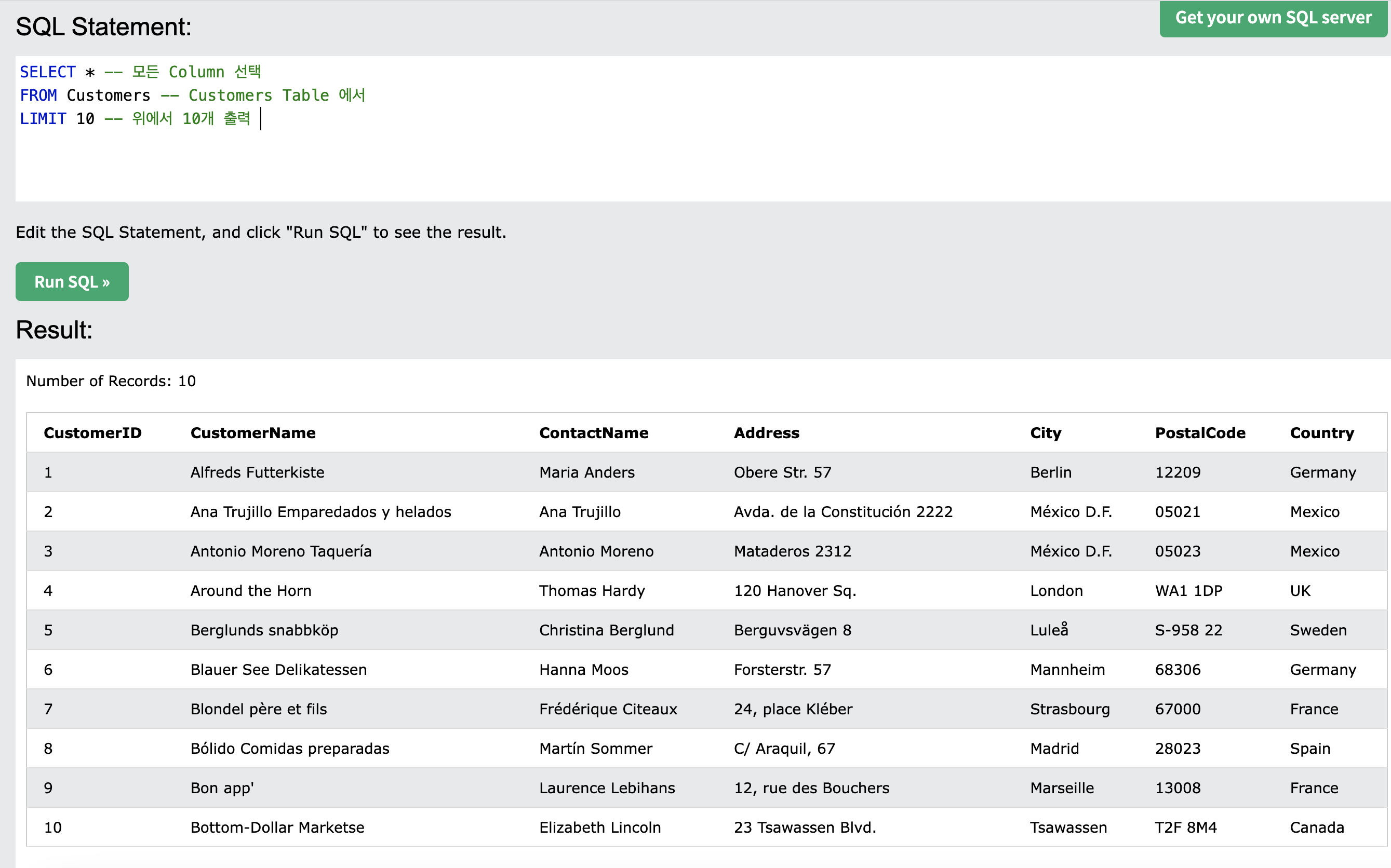Click postal code WA1 1DP
The image size is (1391, 868).
click(x=1188, y=591)
